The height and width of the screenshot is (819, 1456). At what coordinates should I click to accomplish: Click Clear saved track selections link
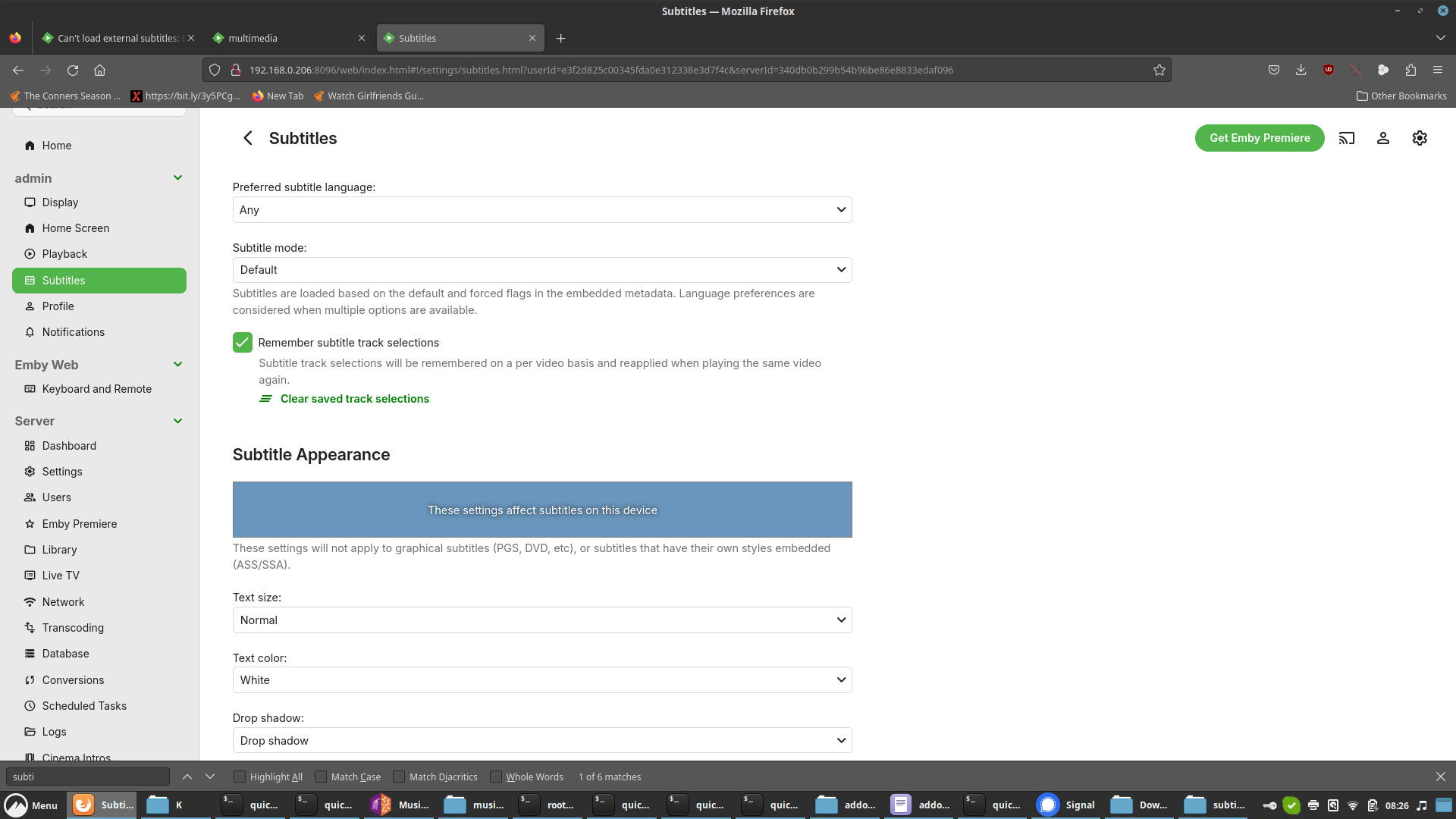click(x=354, y=399)
